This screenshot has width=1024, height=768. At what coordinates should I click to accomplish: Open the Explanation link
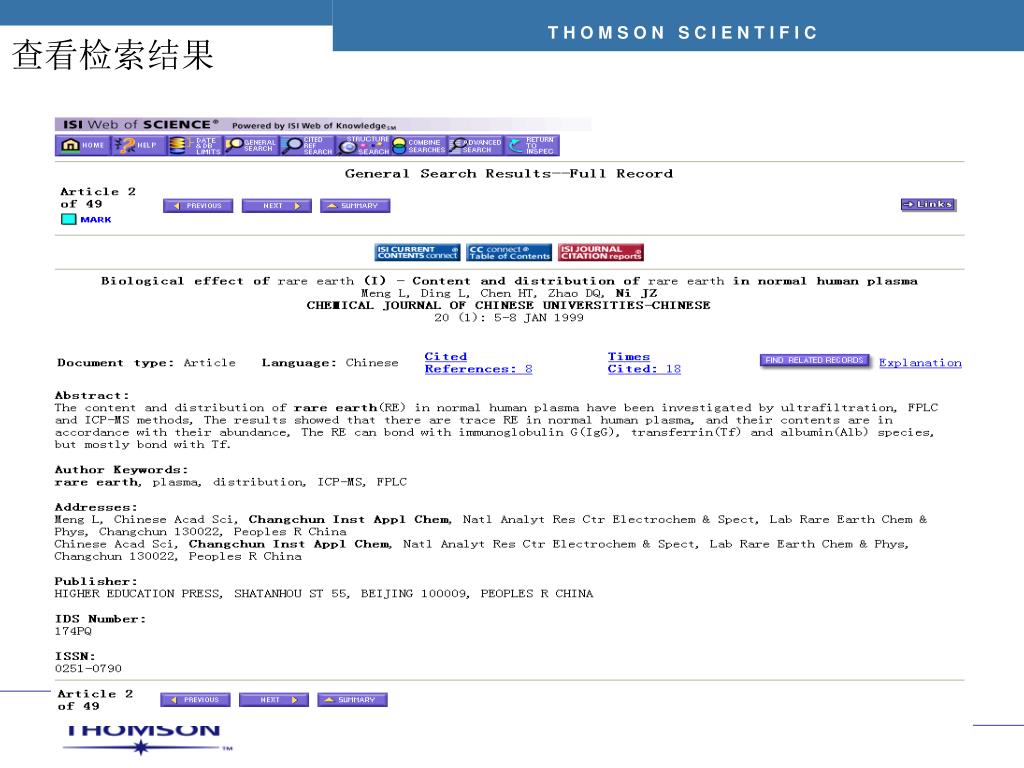[x=920, y=362]
